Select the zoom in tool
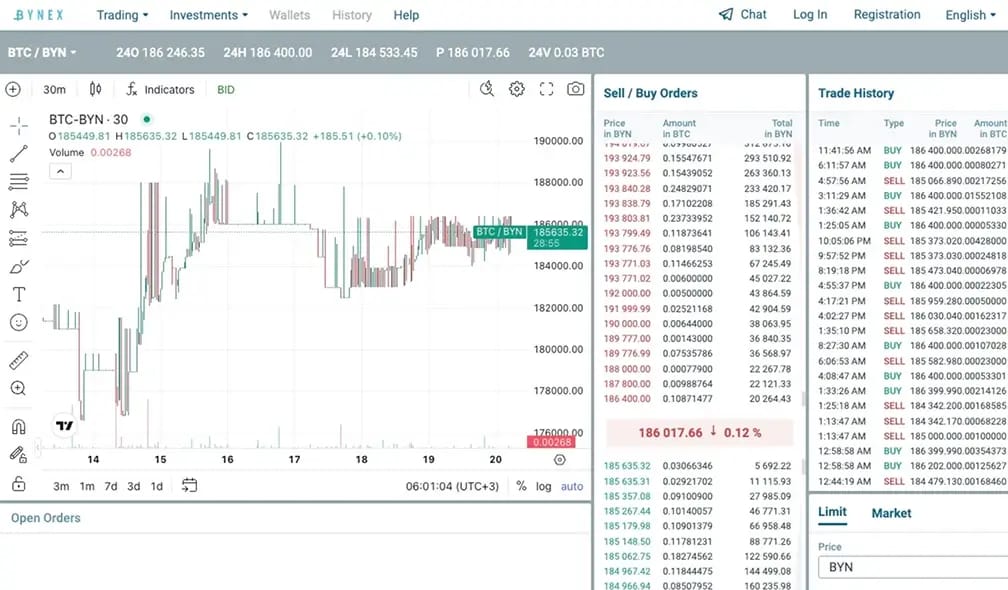The image size is (1008, 590). [x=19, y=388]
